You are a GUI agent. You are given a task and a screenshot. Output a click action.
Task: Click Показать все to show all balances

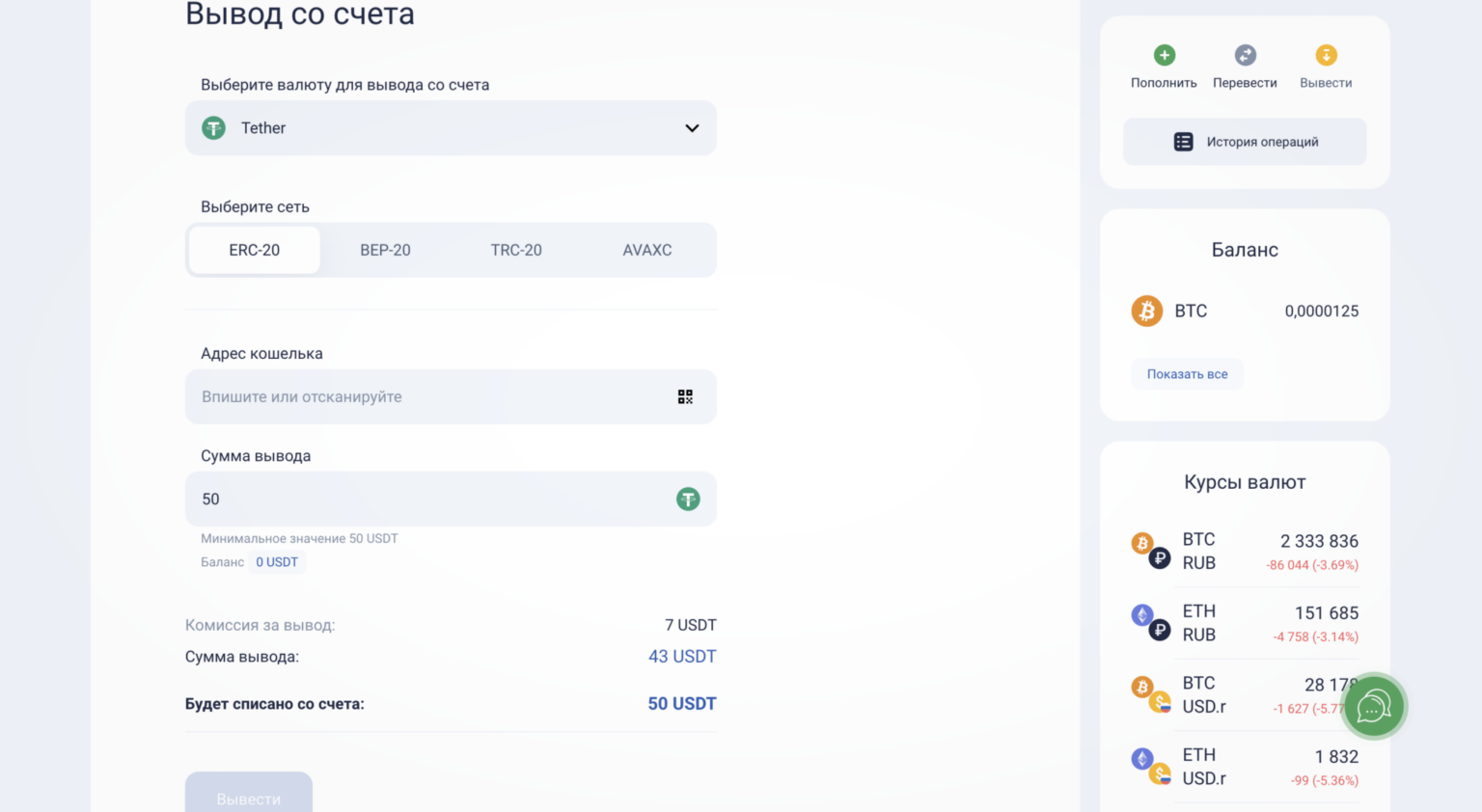(1187, 373)
